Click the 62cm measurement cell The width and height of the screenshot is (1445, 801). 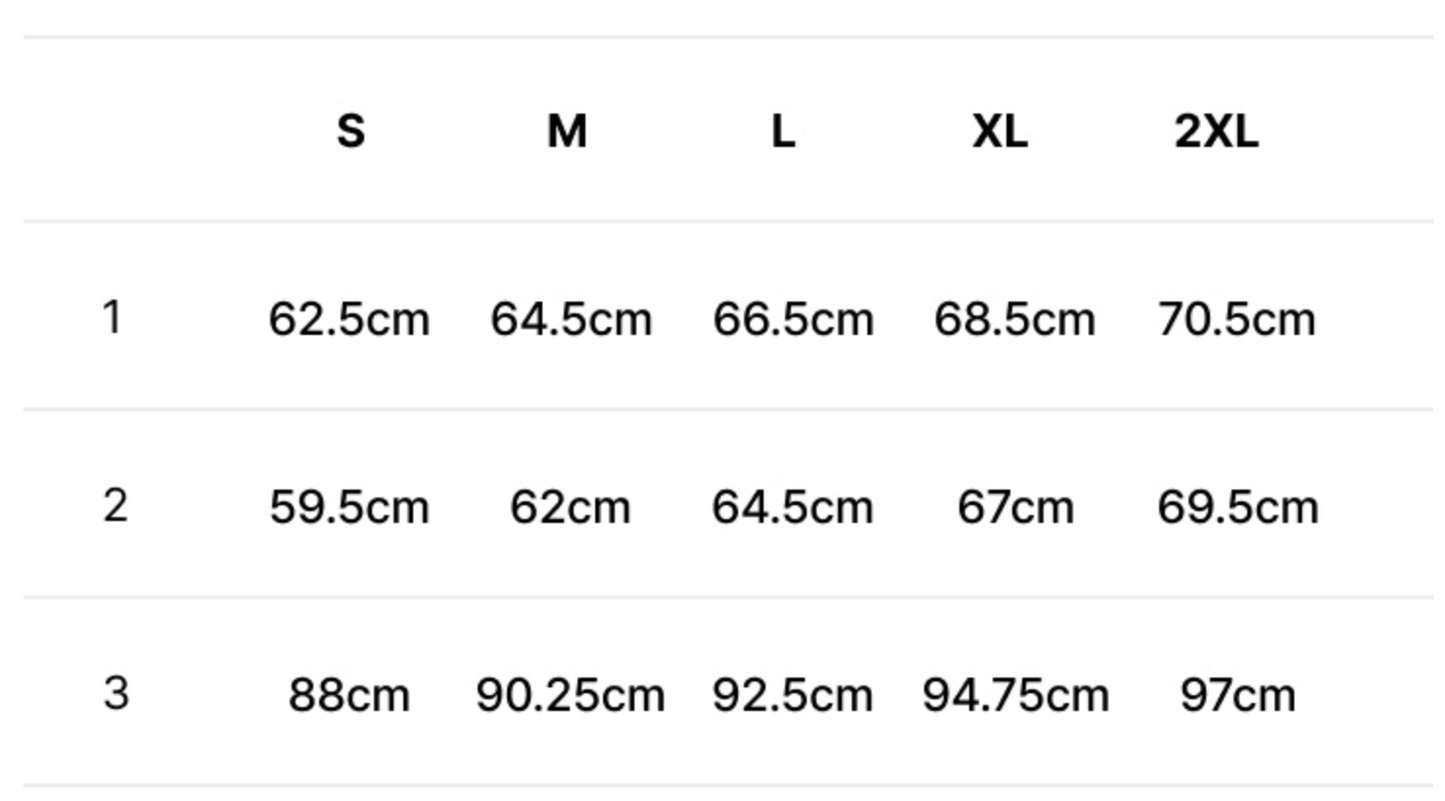[570, 507]
